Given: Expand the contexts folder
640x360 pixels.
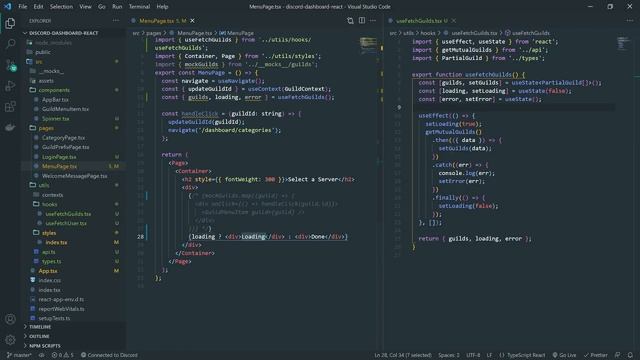Looking at the screenshot, I should point(52,195).
